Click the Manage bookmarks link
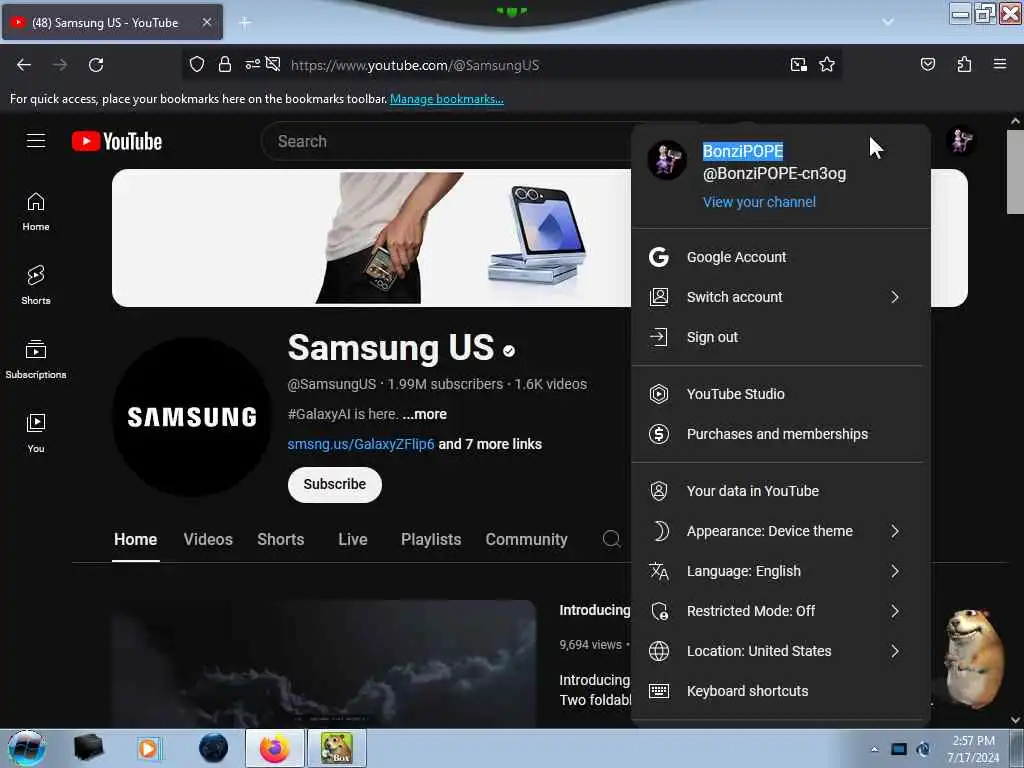The height and width of the screenshot is (768, 1024). pos(447,99)
